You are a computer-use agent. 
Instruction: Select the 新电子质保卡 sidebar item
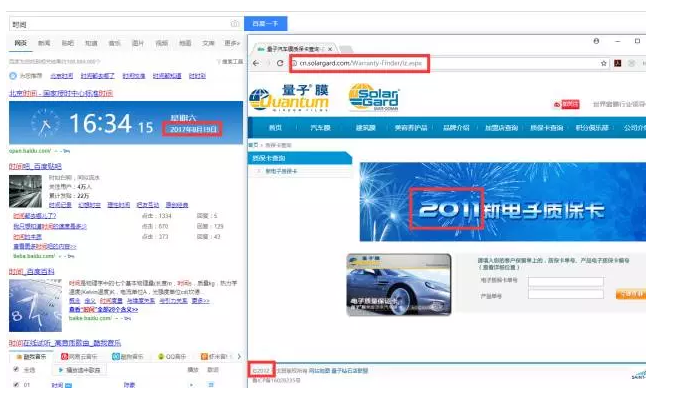(281, 171)
